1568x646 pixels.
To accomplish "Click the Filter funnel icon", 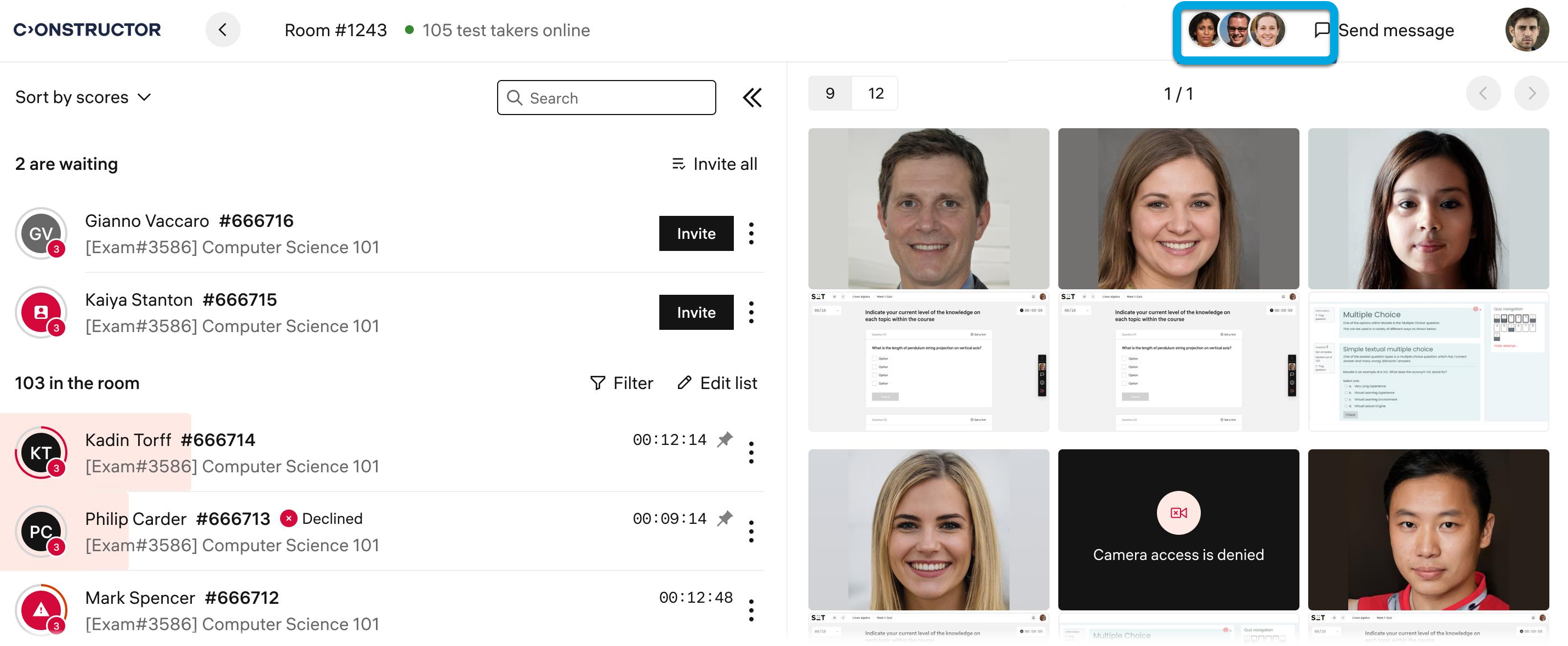I will tap(598, 383).
